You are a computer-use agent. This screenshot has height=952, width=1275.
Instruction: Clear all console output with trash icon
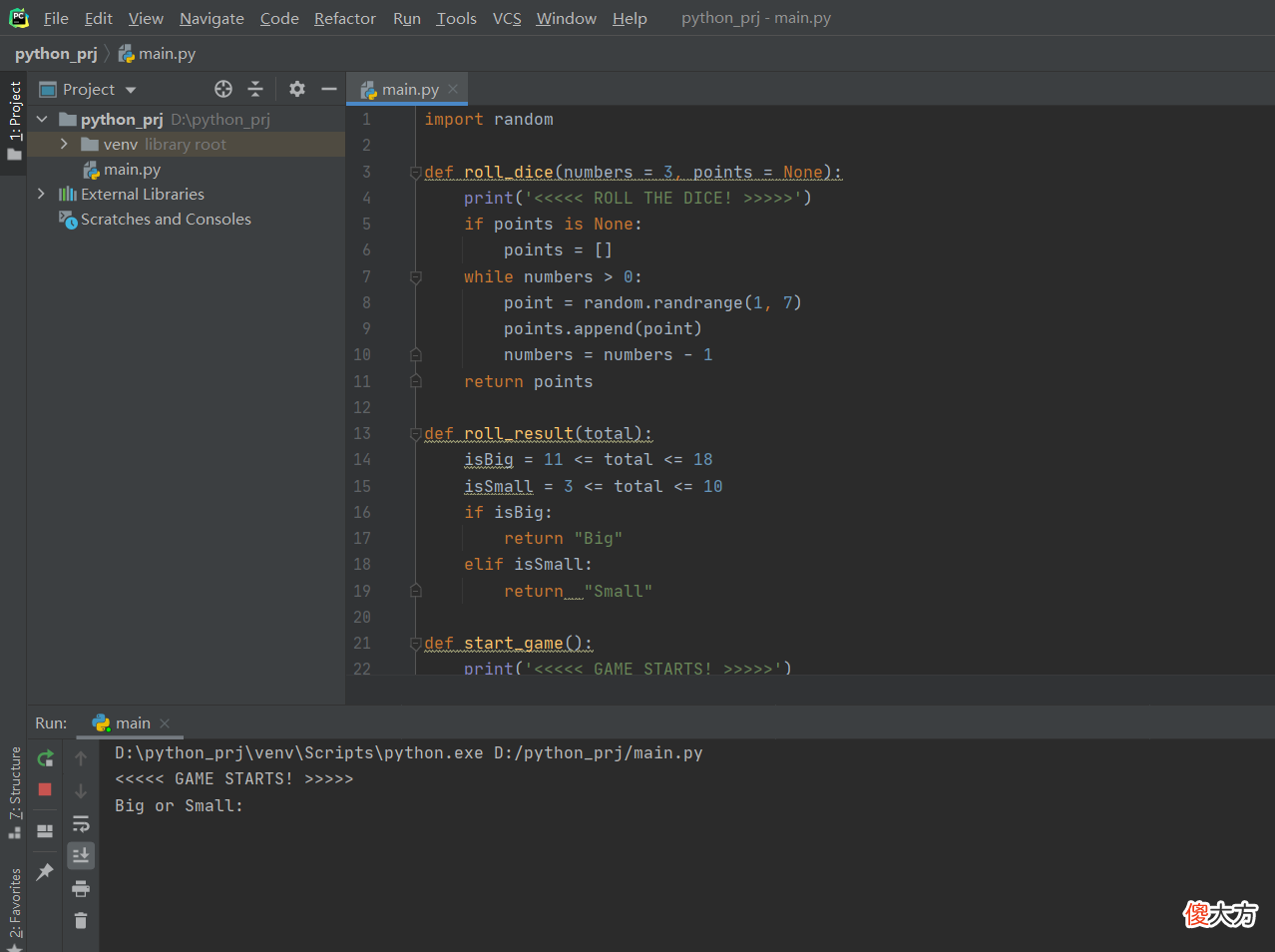point(81,920)
